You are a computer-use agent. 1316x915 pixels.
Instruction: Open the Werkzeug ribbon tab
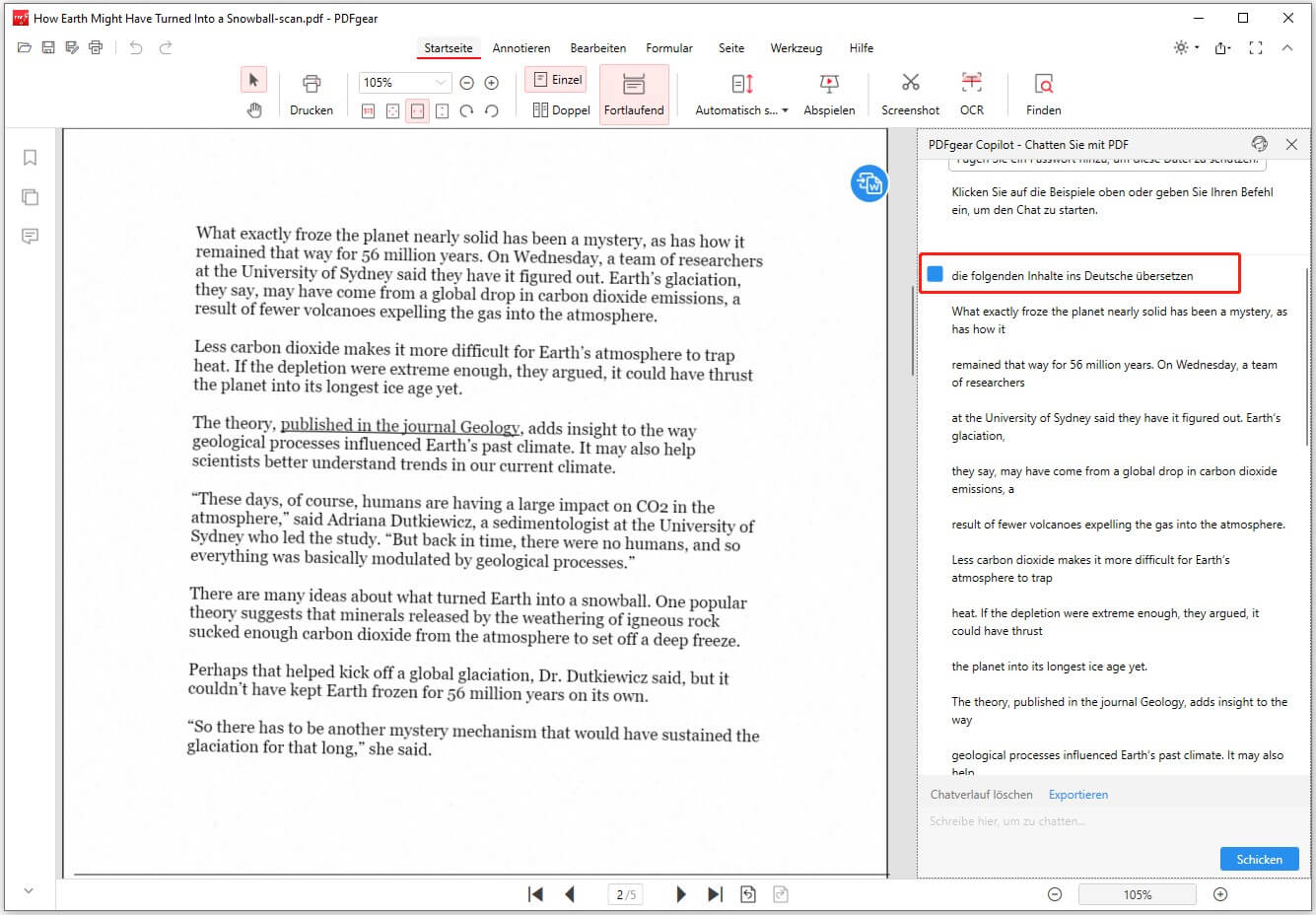point(796,47)
